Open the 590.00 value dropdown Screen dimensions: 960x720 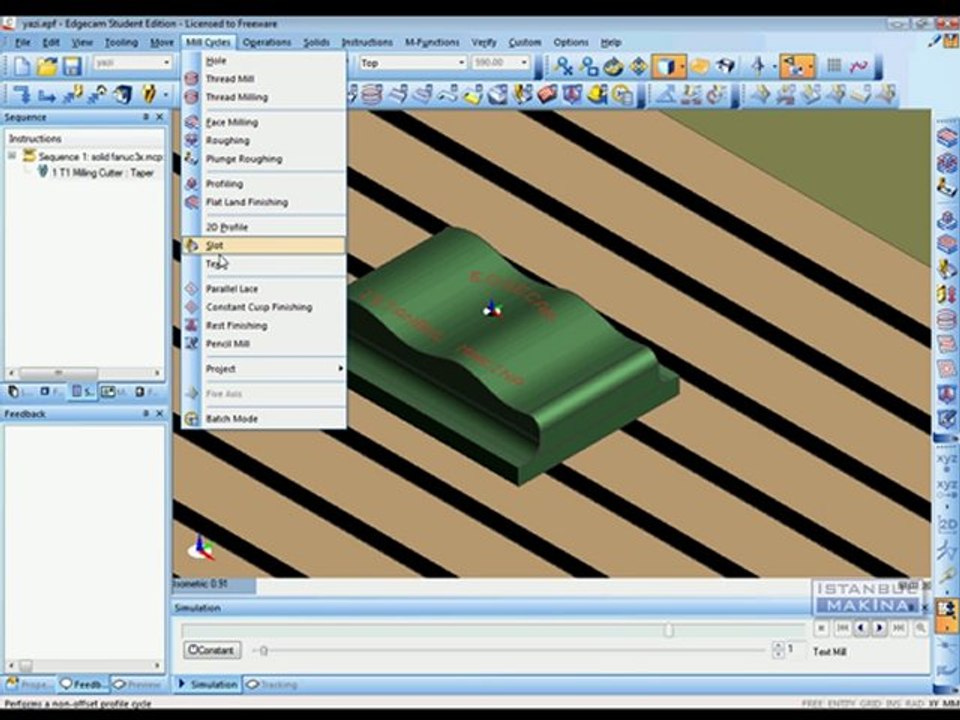pos(500,63)
